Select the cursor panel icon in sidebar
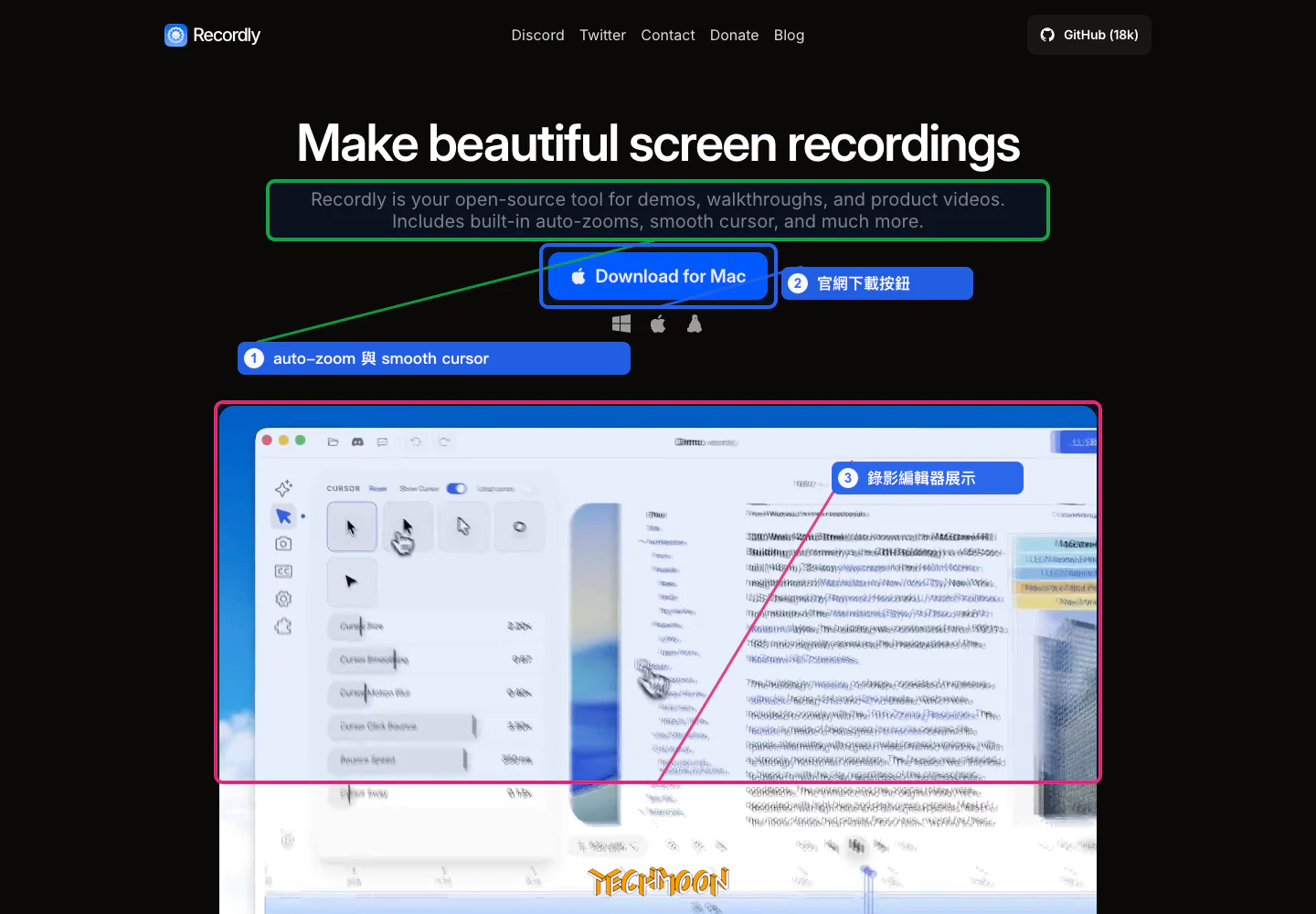 [283, 516]
